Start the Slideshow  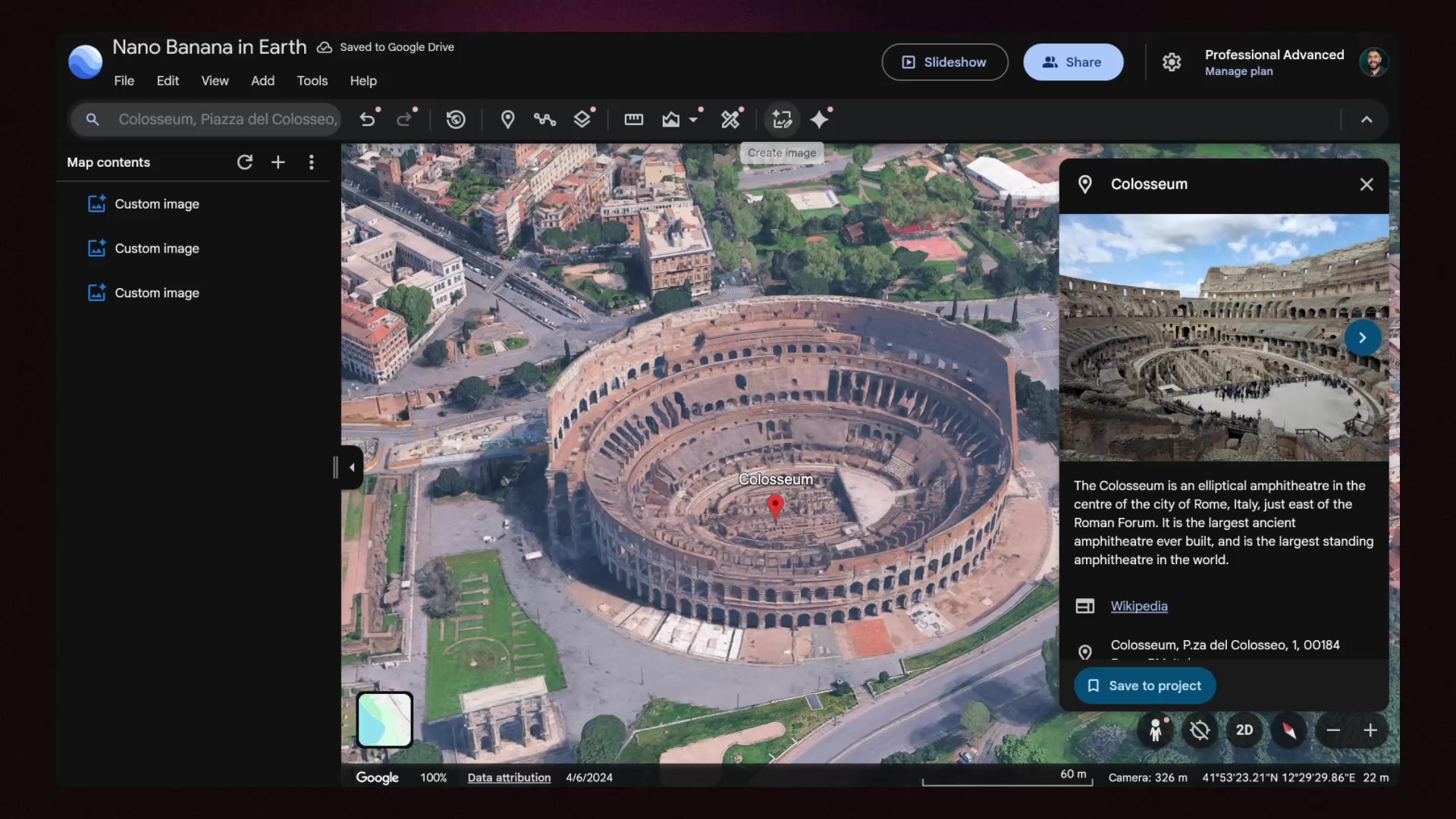click(x=945, y=62)
